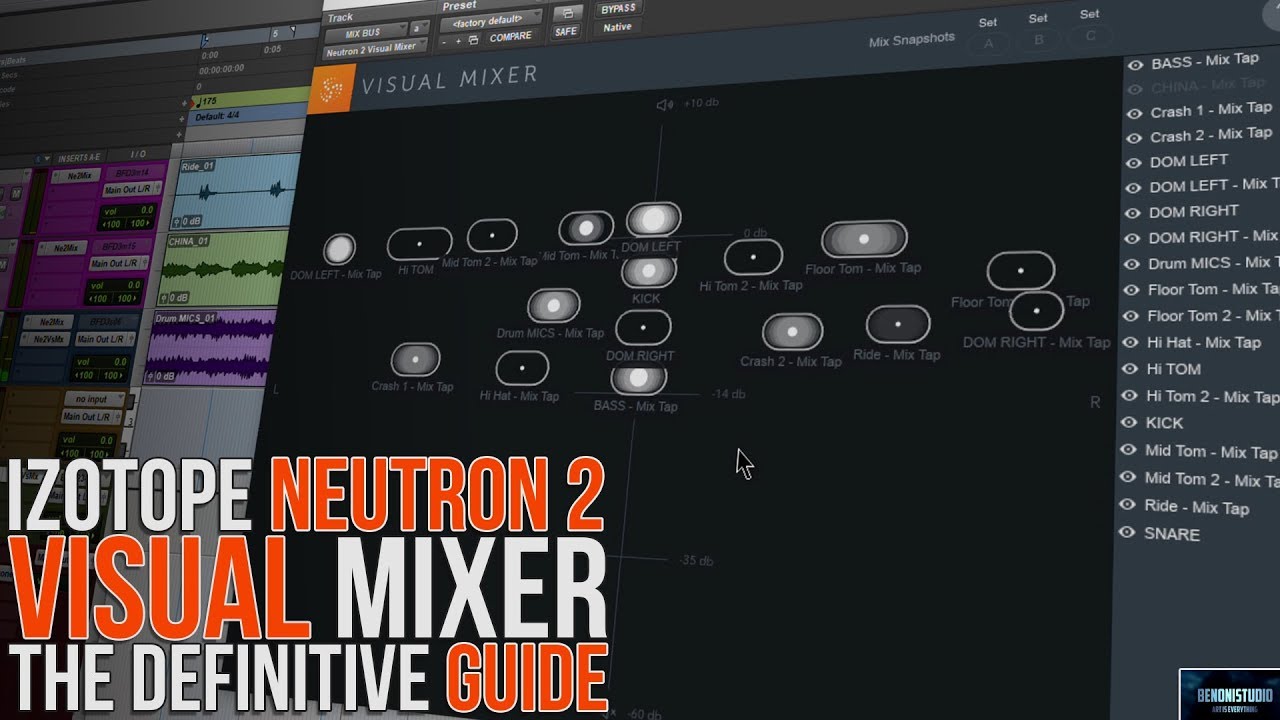The height and width of the screenshot is (720, 1280).
Task: Select the DOM RIGHT - Mix Tap node
Action: click(x=1036, y=311)
